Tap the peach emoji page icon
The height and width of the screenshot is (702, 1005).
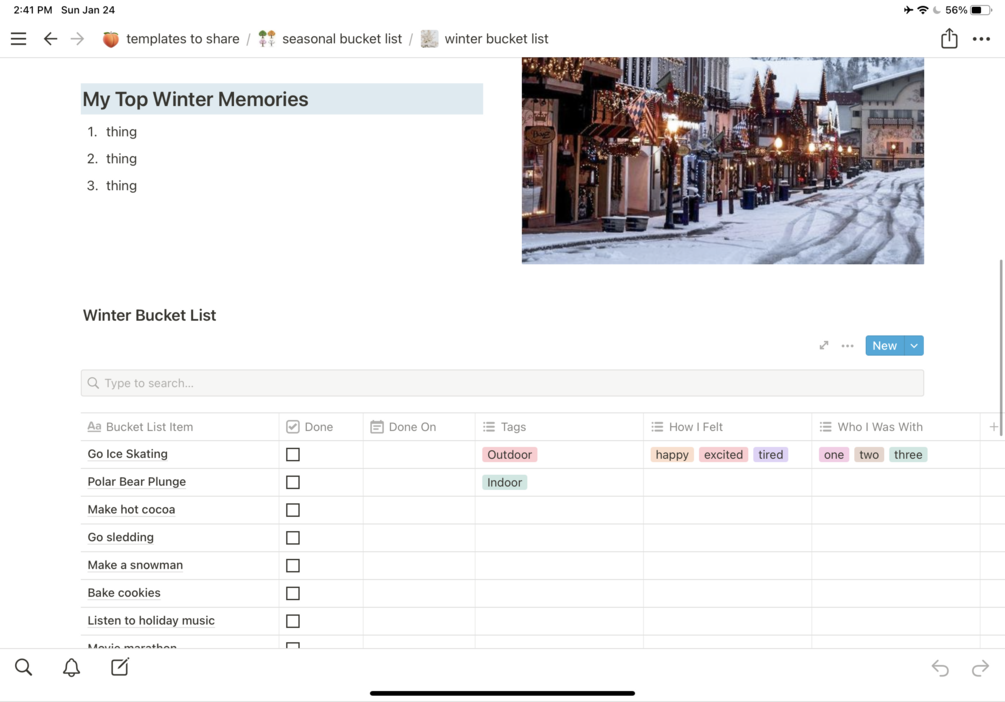tap(111, 39)
